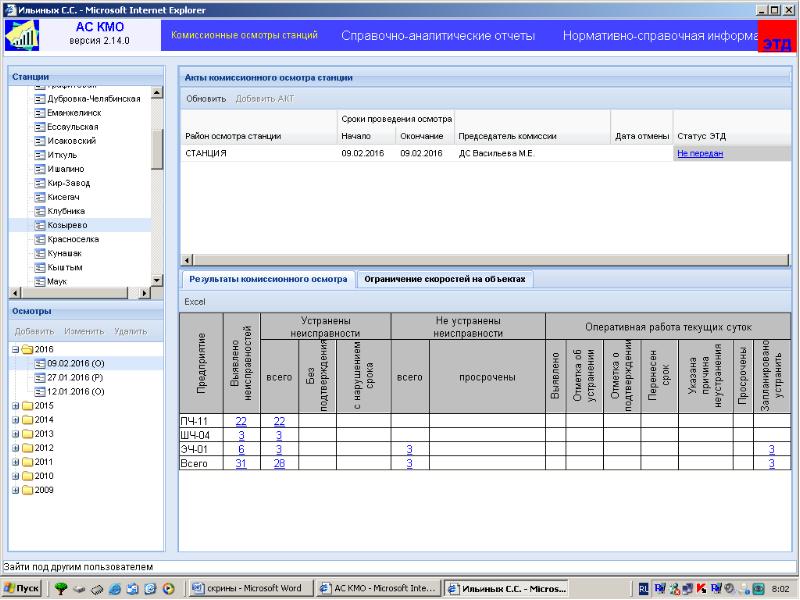
Task: Switch to Результаты комиссионного осмотра tab
Action: 268,279
